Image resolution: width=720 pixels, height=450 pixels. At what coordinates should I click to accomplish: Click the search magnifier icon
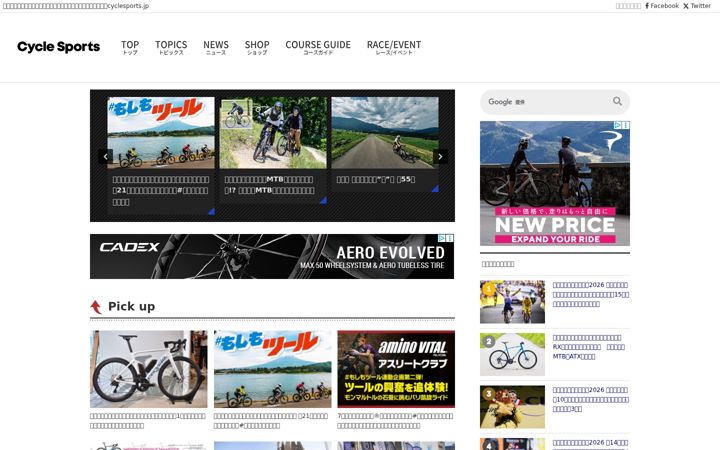click(x=617, y=101)
